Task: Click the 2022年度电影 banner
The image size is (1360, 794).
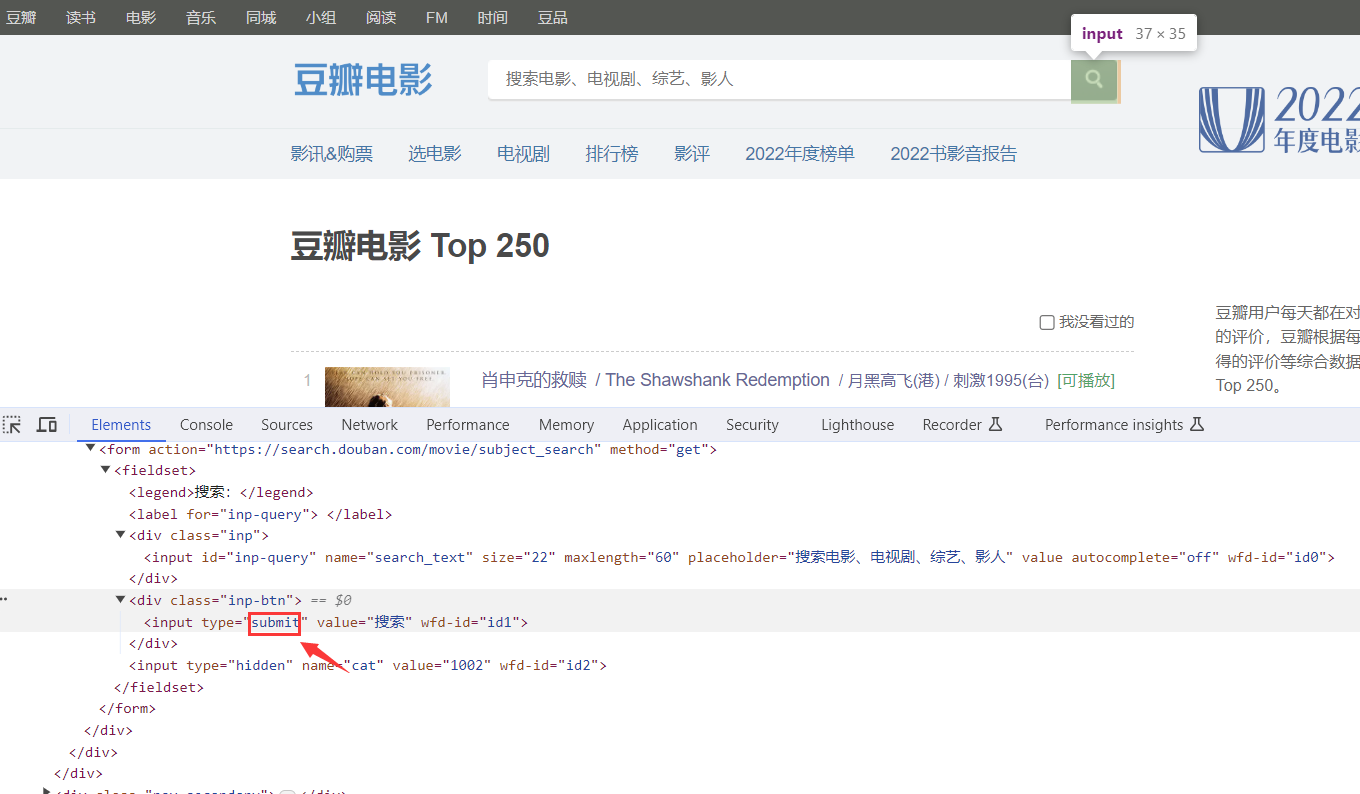Action: [1279, 120]
